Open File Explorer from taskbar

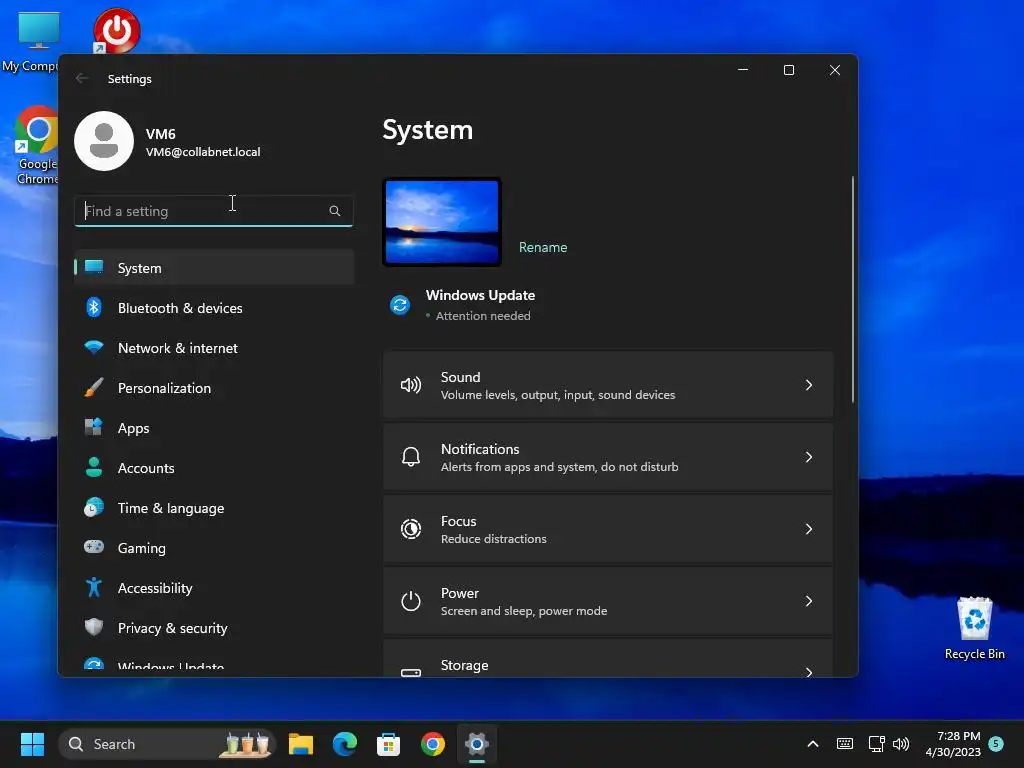(301, 744)
